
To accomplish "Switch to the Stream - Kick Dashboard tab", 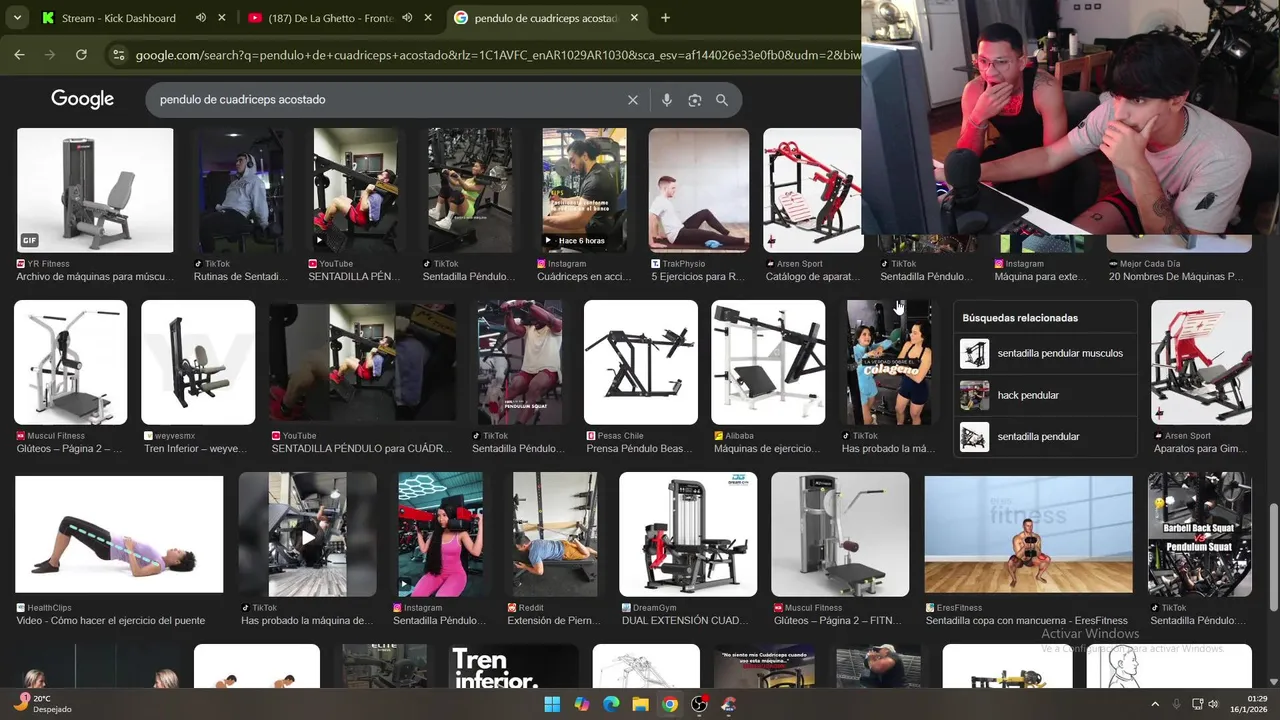I will coord(118,18).
